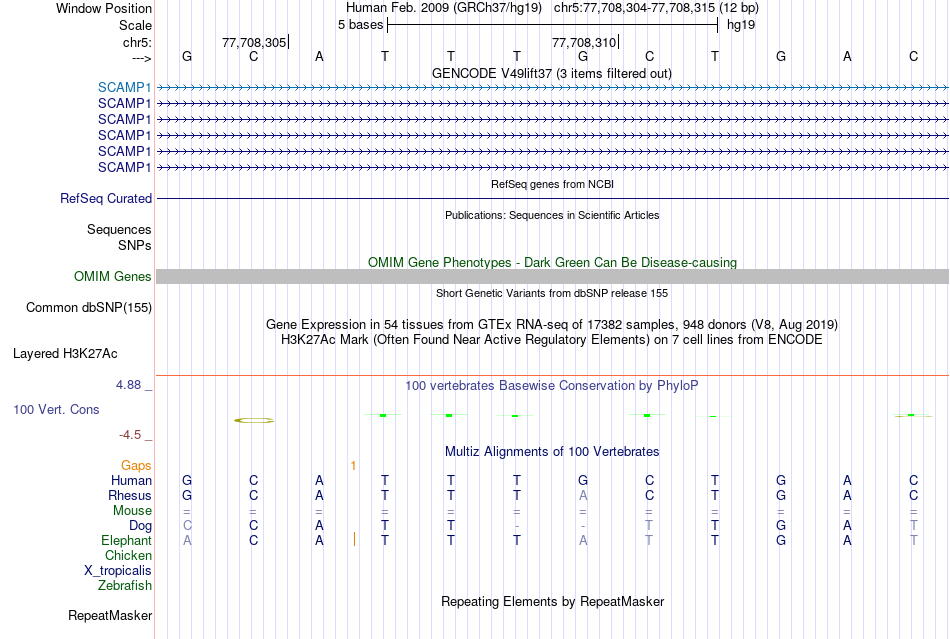
Task: Open the OMIM Gene Phenotypes track title
Action: pyautogui.click(x=552, y=262)
